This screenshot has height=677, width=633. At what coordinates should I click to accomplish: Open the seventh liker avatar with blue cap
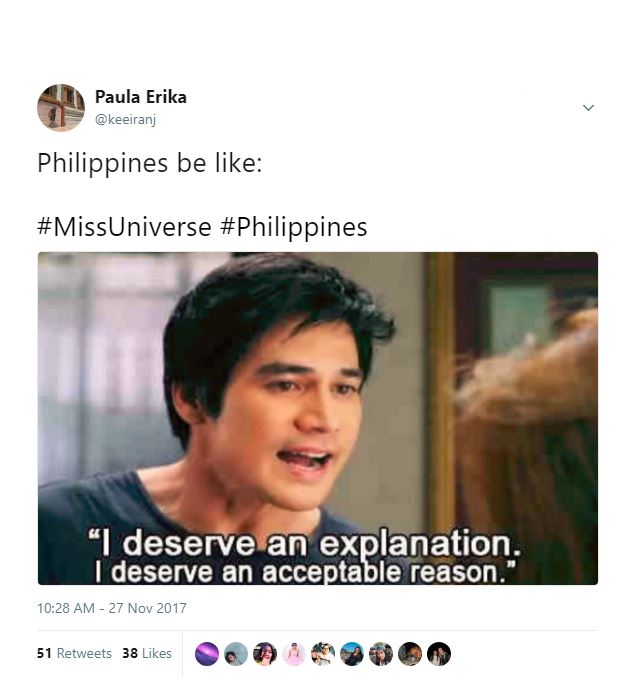point(381,654)
